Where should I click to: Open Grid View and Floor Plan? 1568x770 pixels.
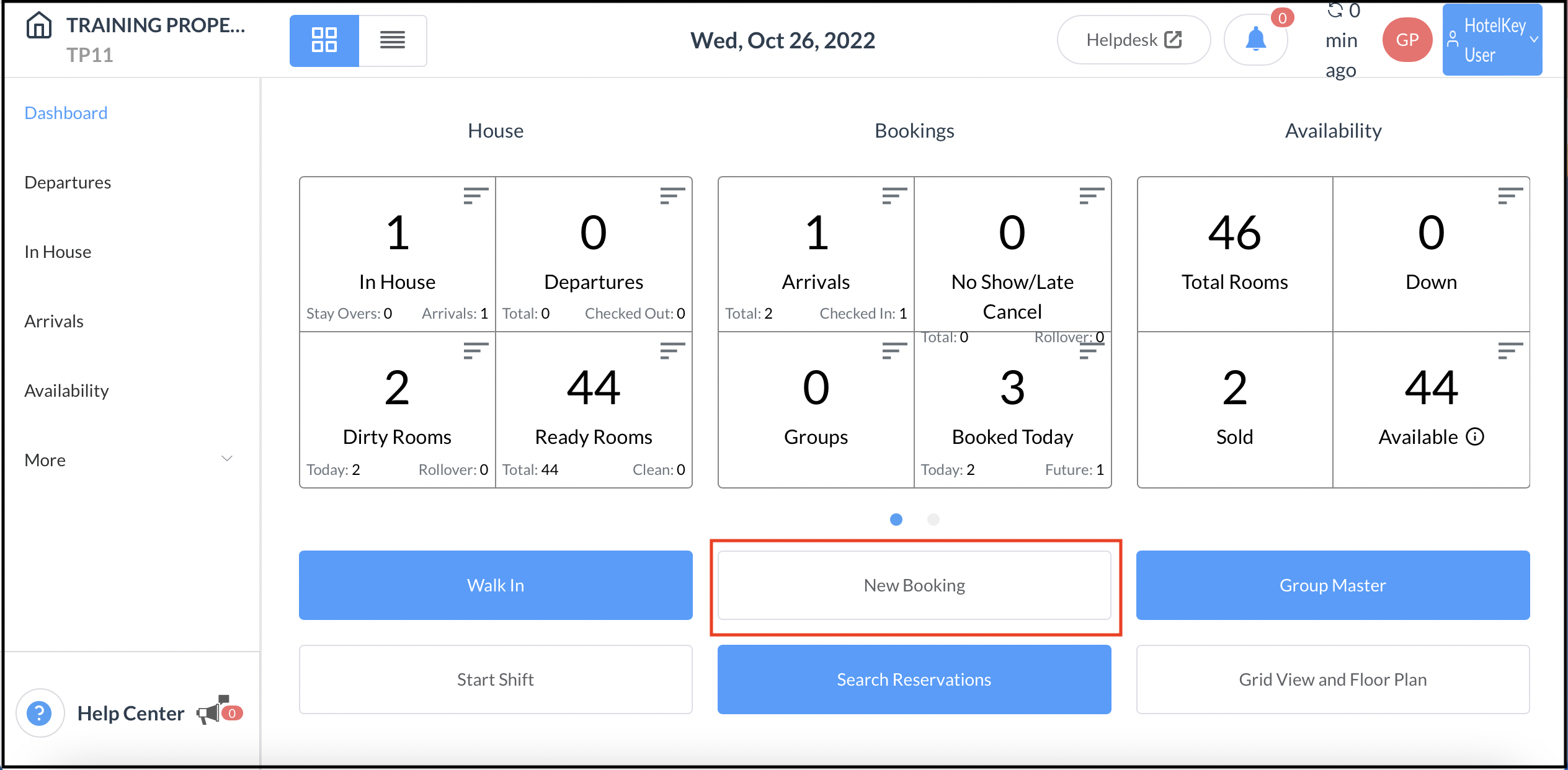1332,679
